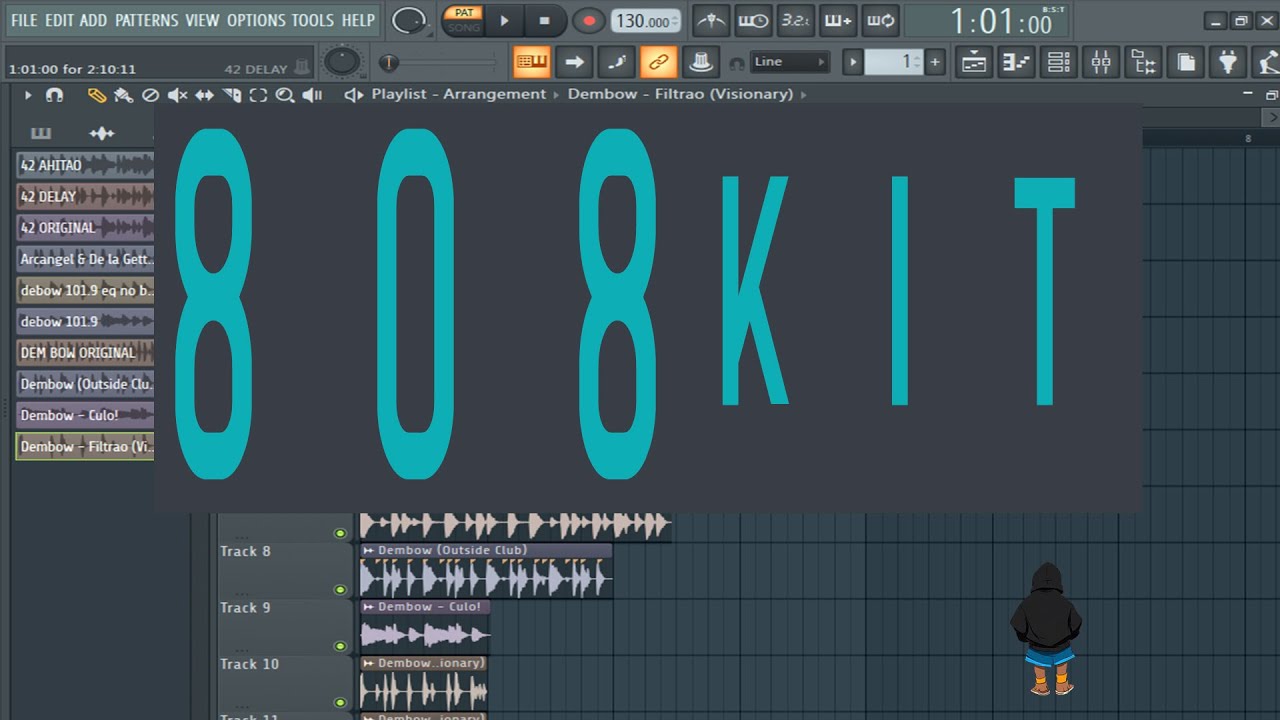Choose the Select marquee tool
This screenshot has width=1280, height=720.
[258, 95]
